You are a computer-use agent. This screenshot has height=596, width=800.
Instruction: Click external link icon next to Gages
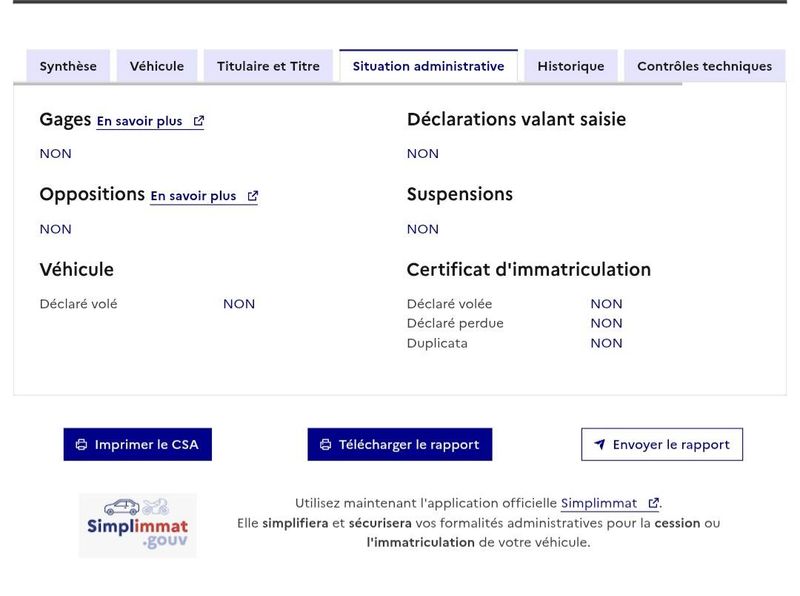(198, 121)
